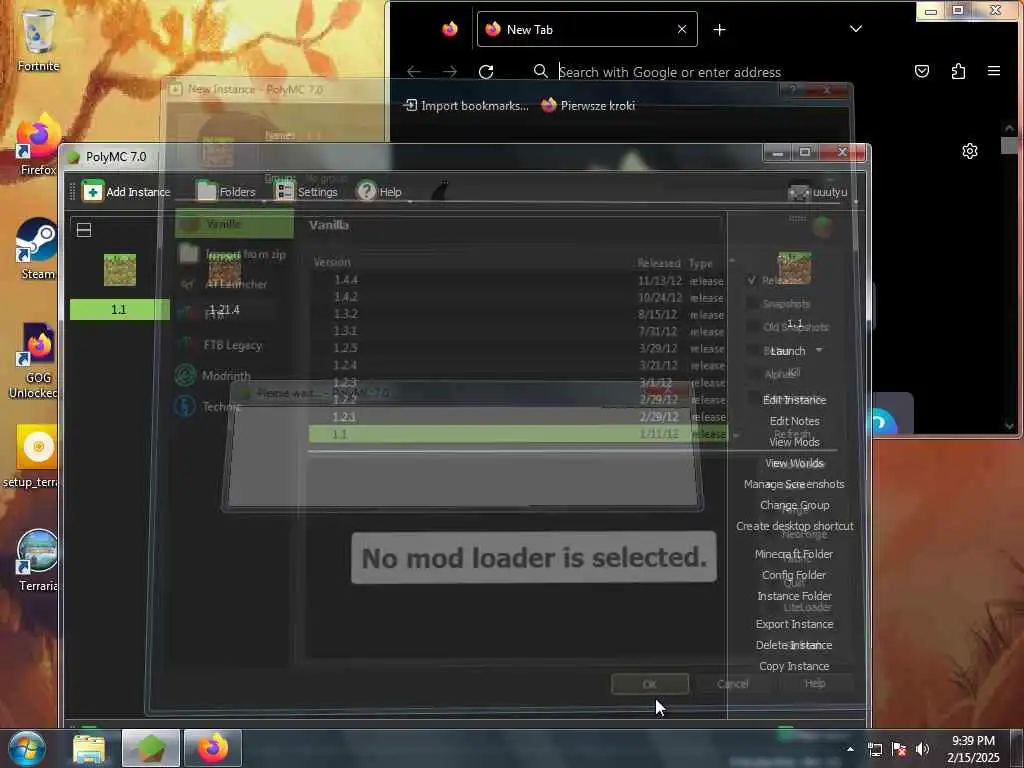Collapse the instance group with the minus icon
Screen dimensions: 1024x768
[84, 230]
